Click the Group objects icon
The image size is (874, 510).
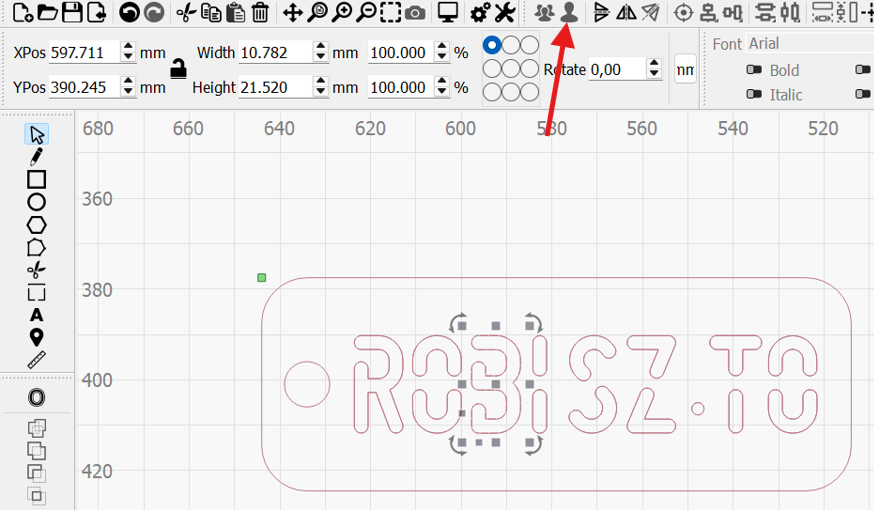click(544, 12)
